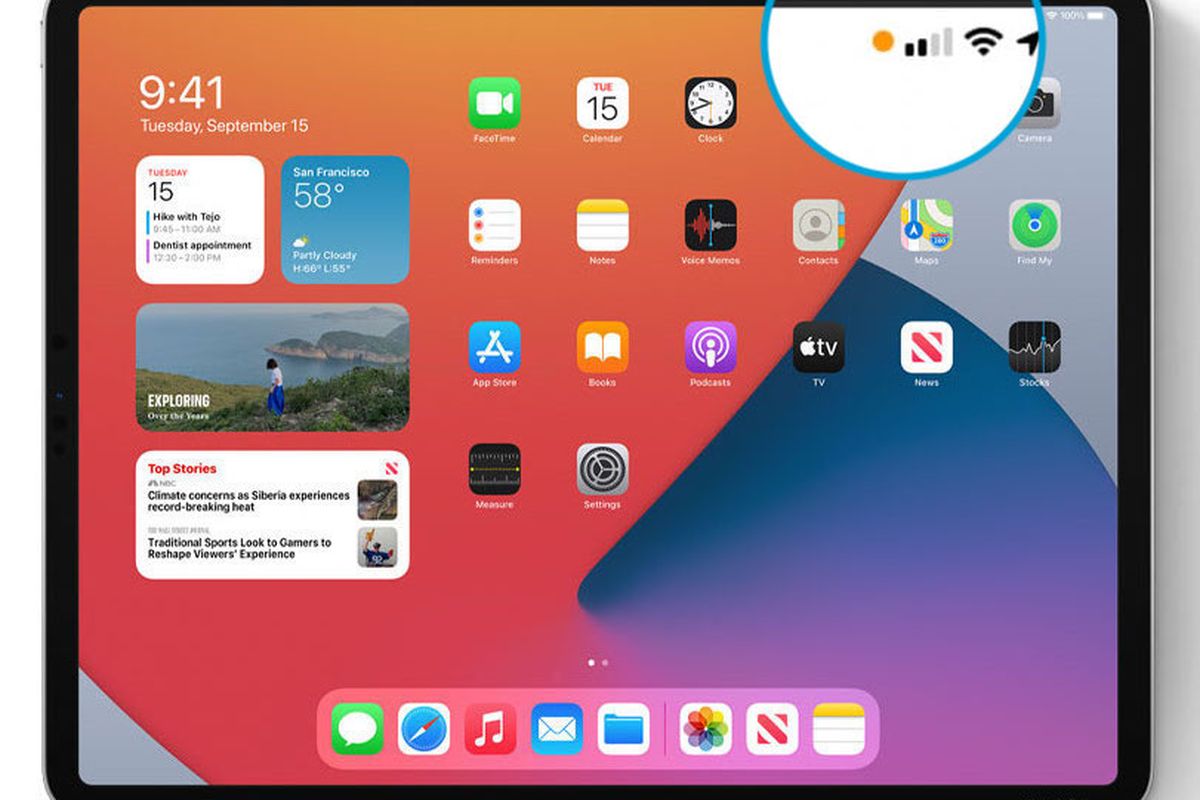1200x800 pixels.
Task: Tap the 9:41 clock display
Action: [181, 93]
